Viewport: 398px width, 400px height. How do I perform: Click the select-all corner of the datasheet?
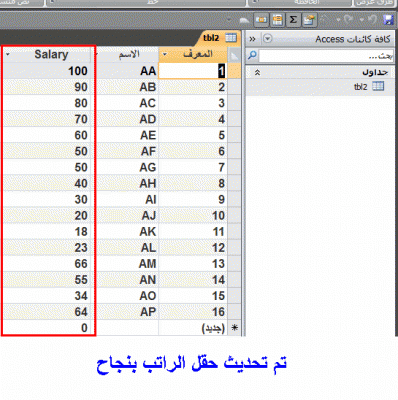tap(235, 55)
